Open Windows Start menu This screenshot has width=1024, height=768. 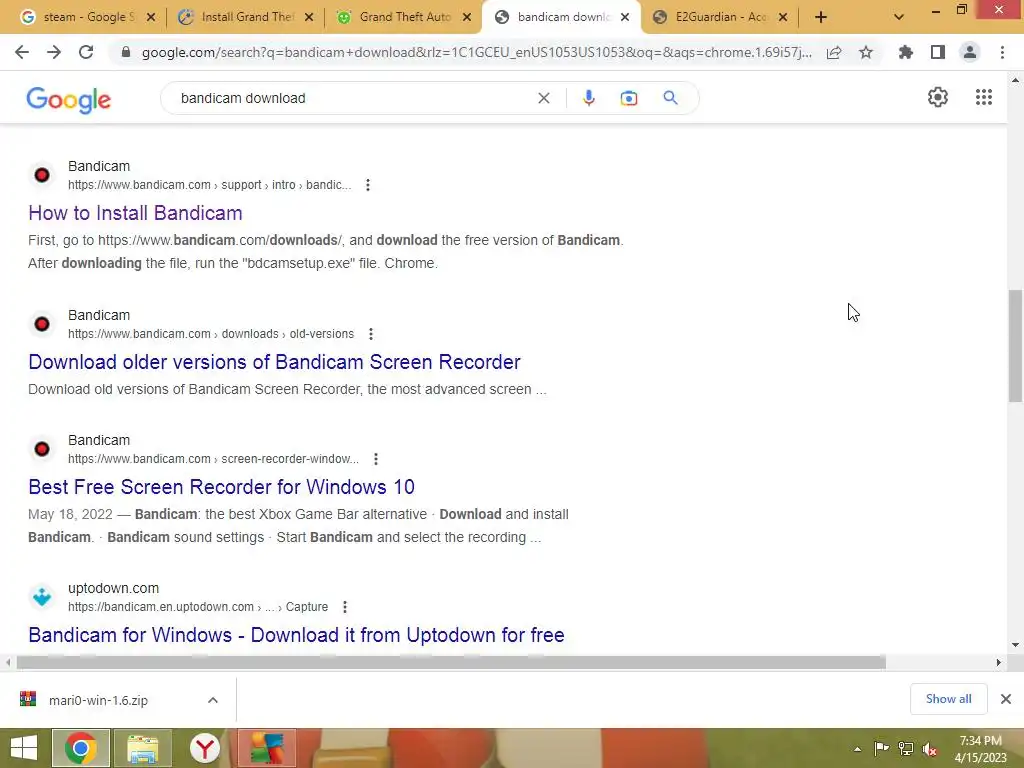point(24,748)
